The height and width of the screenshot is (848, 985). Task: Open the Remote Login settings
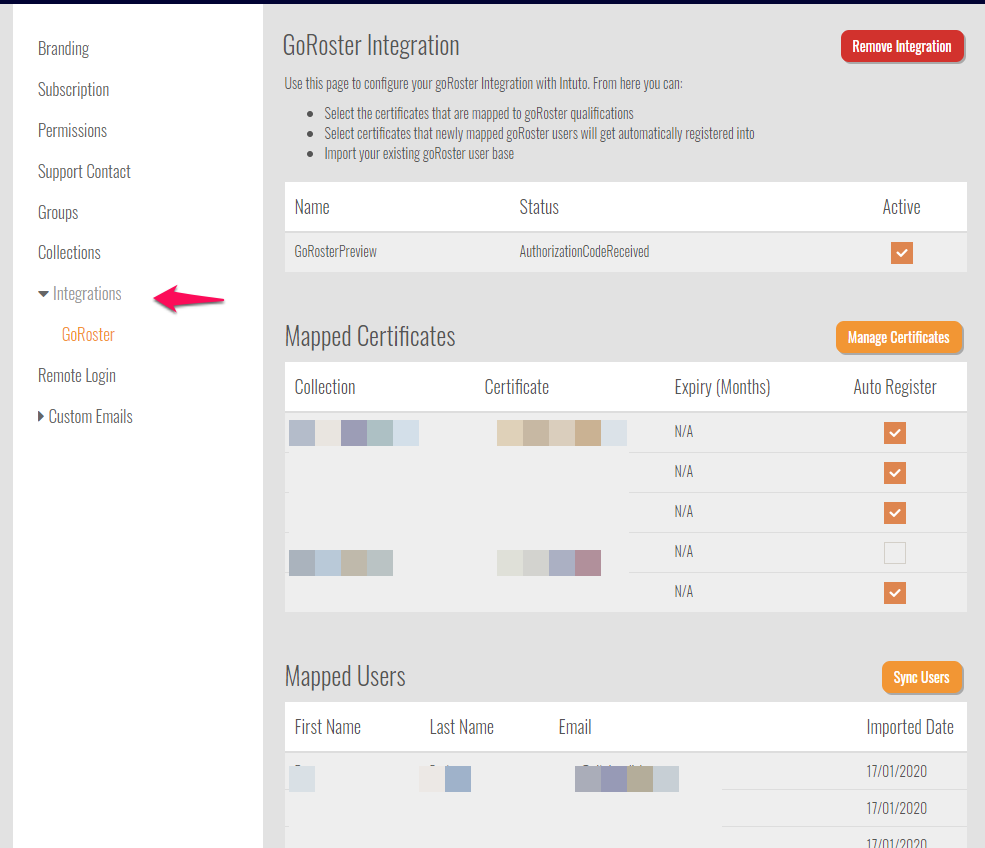(x=77, y=376)
